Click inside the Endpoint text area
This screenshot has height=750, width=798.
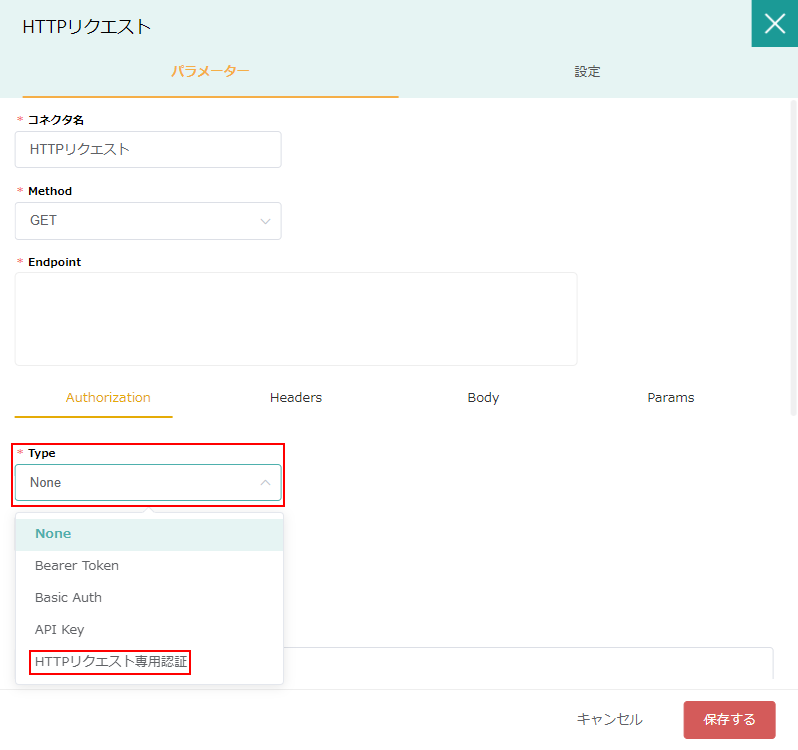[296, 319]
